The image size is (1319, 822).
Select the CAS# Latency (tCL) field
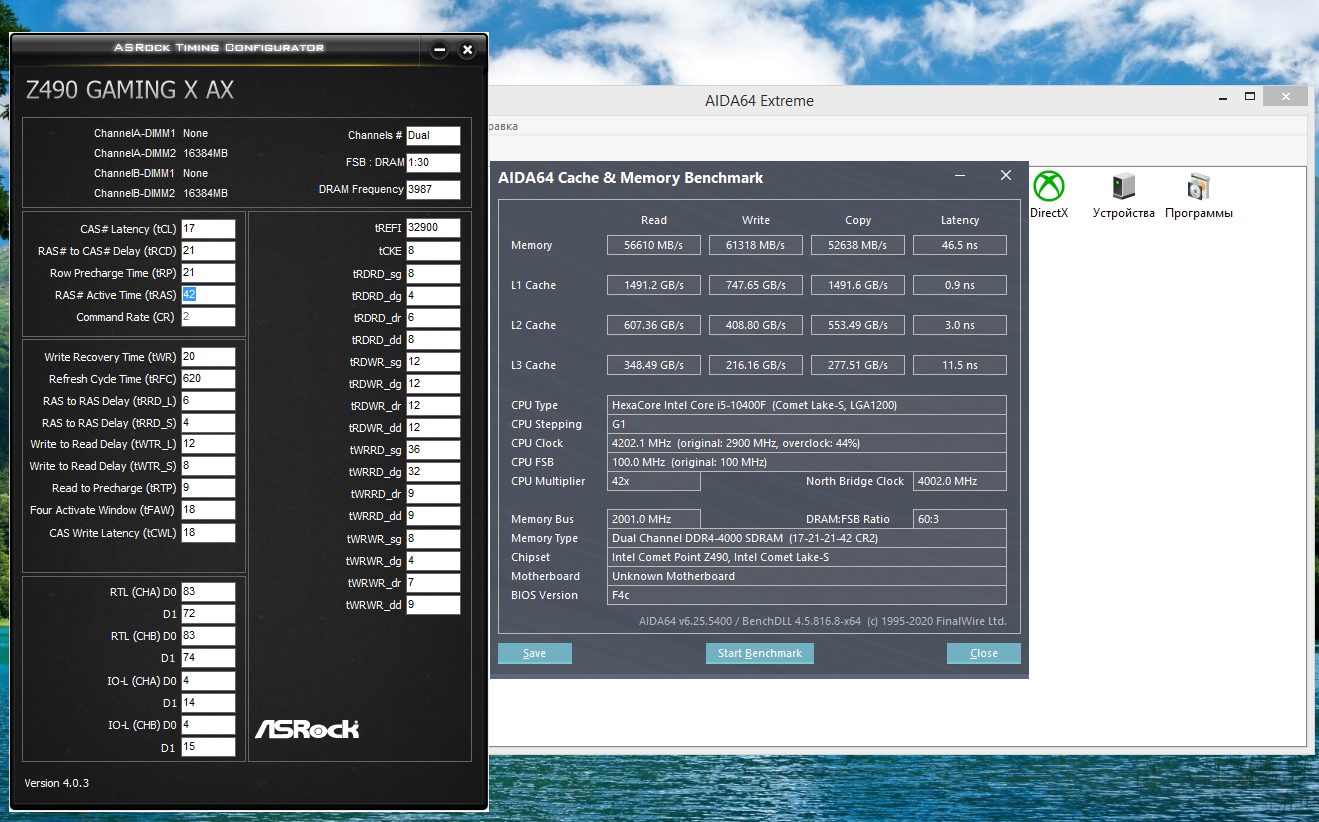208,229
